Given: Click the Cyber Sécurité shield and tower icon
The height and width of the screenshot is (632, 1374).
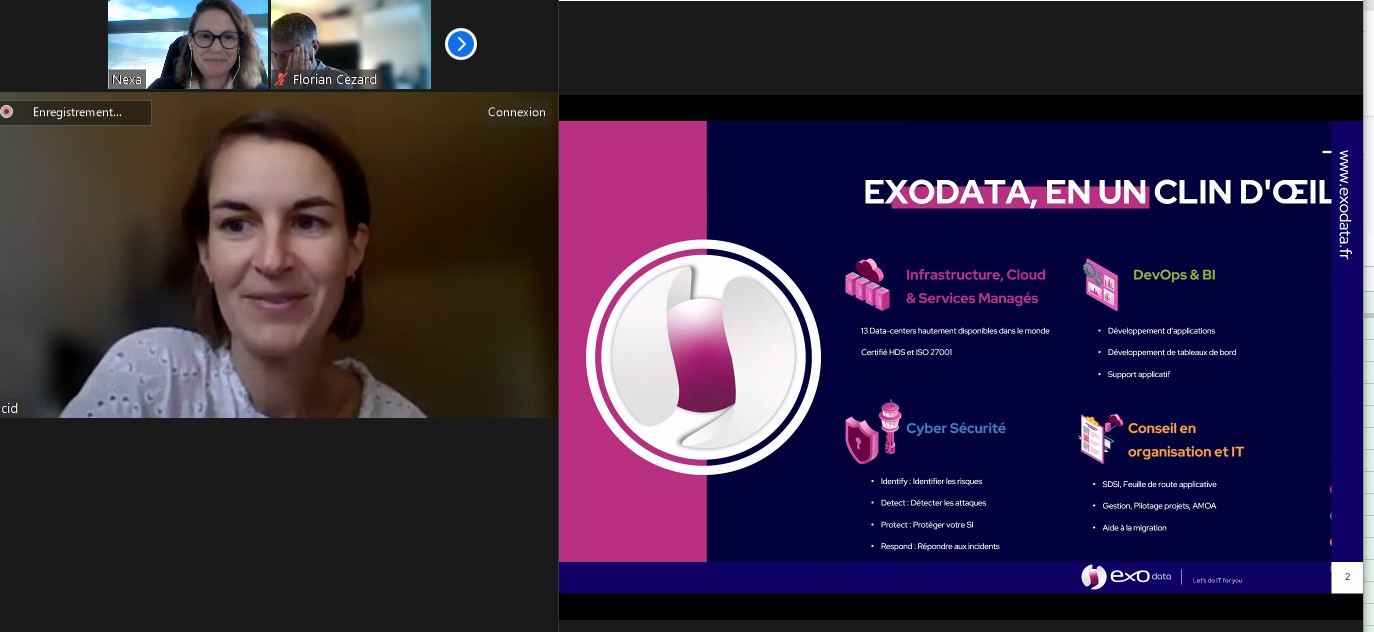Looking at the screenshot, I should tap(873, 433).
